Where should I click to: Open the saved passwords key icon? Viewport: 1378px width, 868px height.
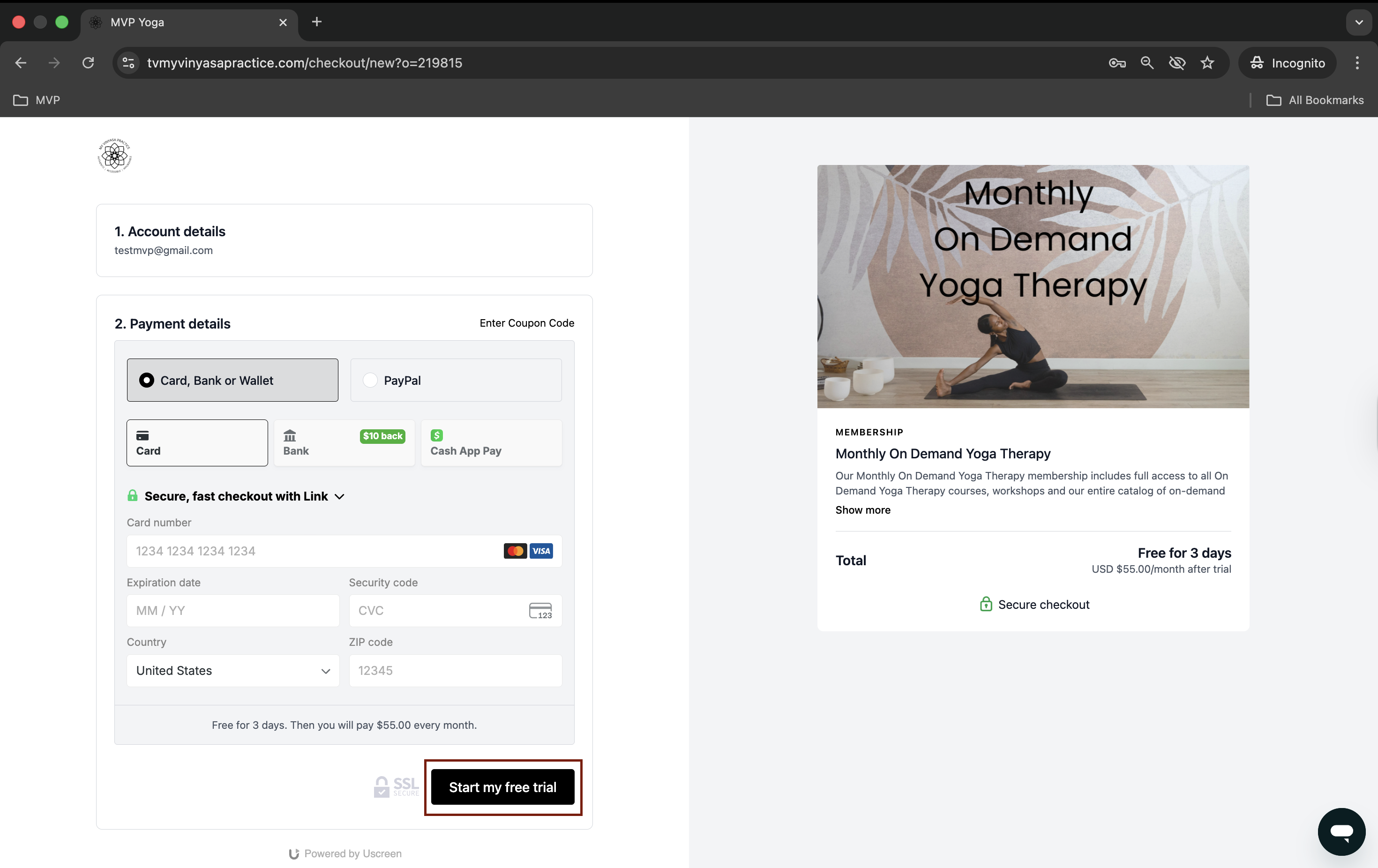(x=1117, y=63)
